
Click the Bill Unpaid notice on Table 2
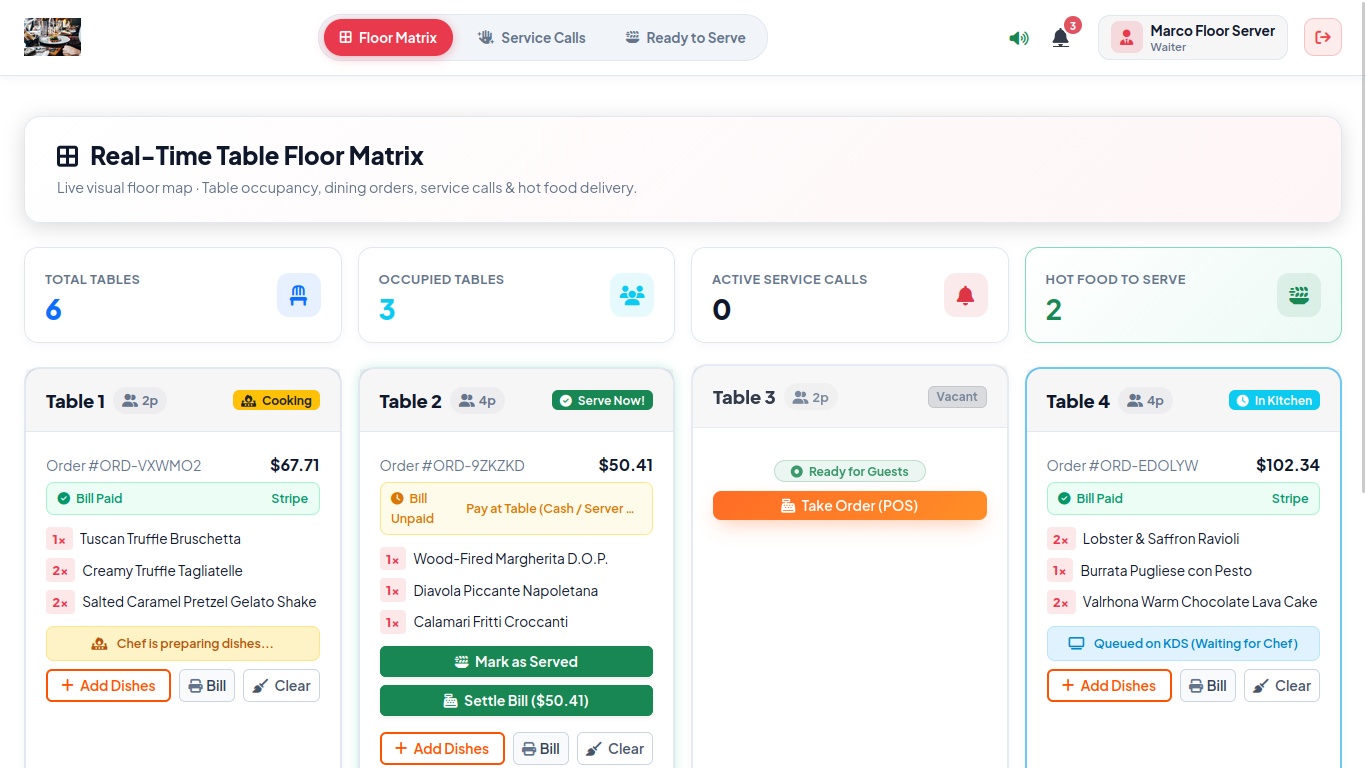pyautogui.click(x=516, y=509)
